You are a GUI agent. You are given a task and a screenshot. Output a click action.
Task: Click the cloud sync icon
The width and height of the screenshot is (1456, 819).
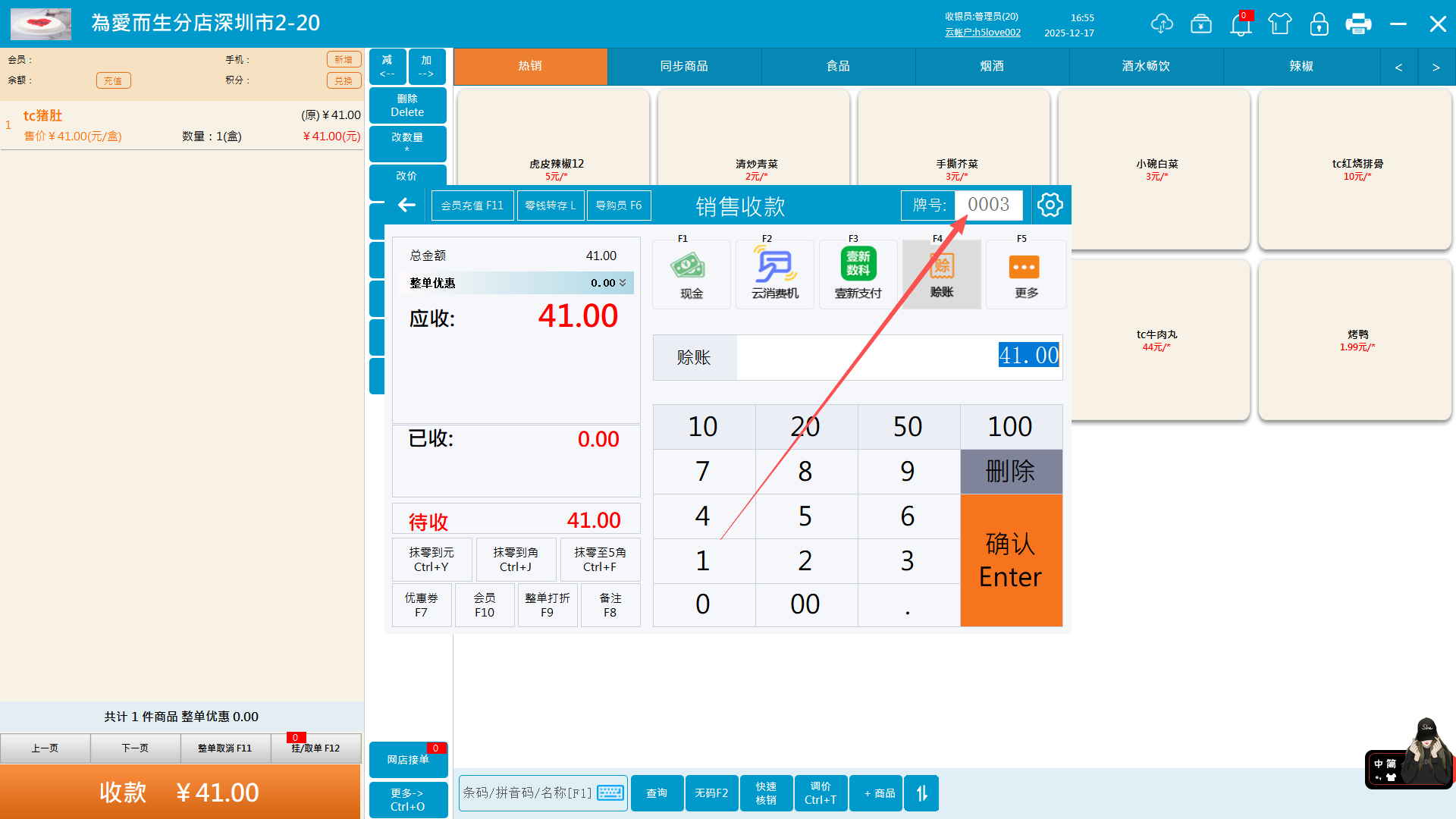(1161, 24)
